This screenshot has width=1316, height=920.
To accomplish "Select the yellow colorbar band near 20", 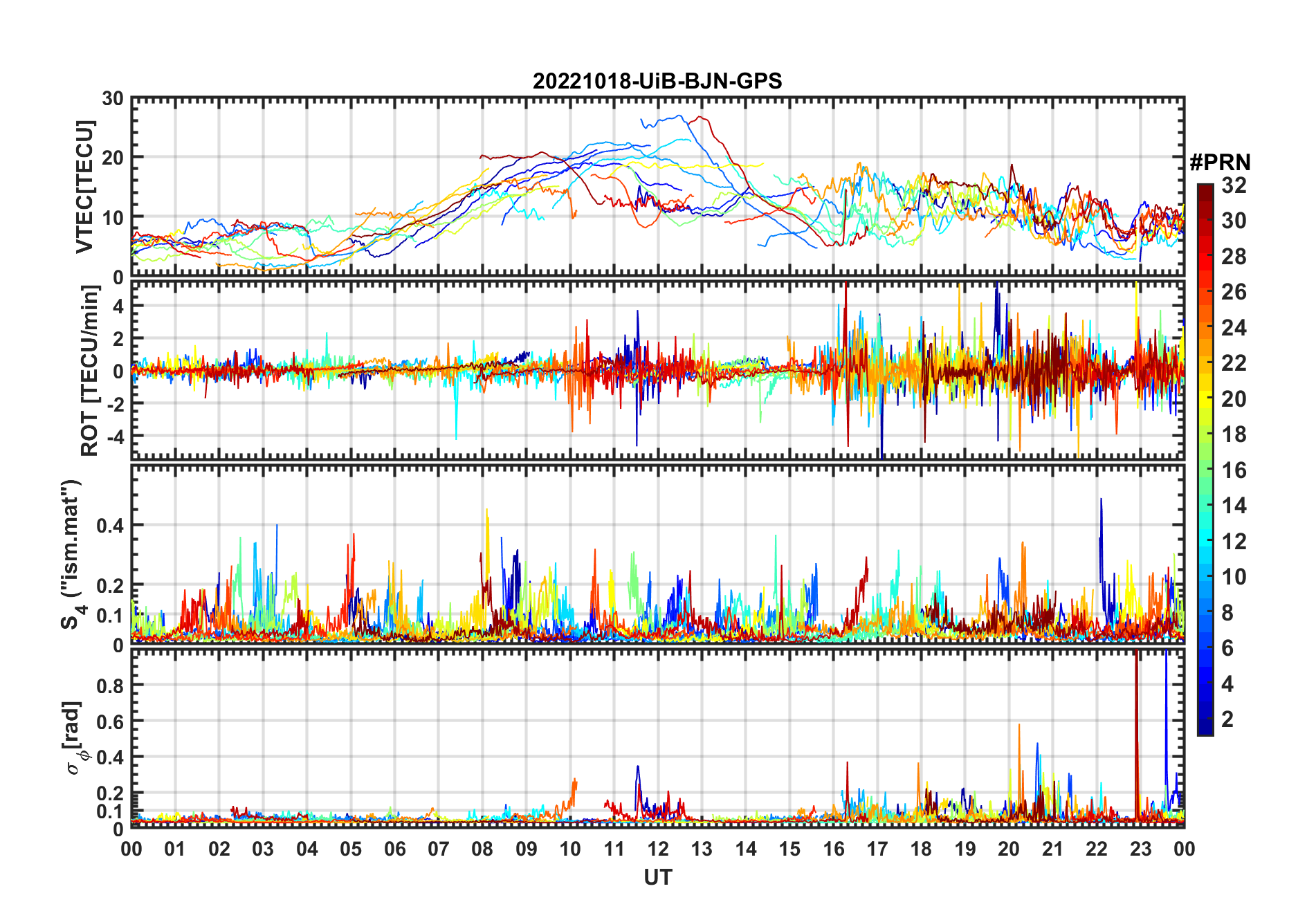I will point(1205,399).
